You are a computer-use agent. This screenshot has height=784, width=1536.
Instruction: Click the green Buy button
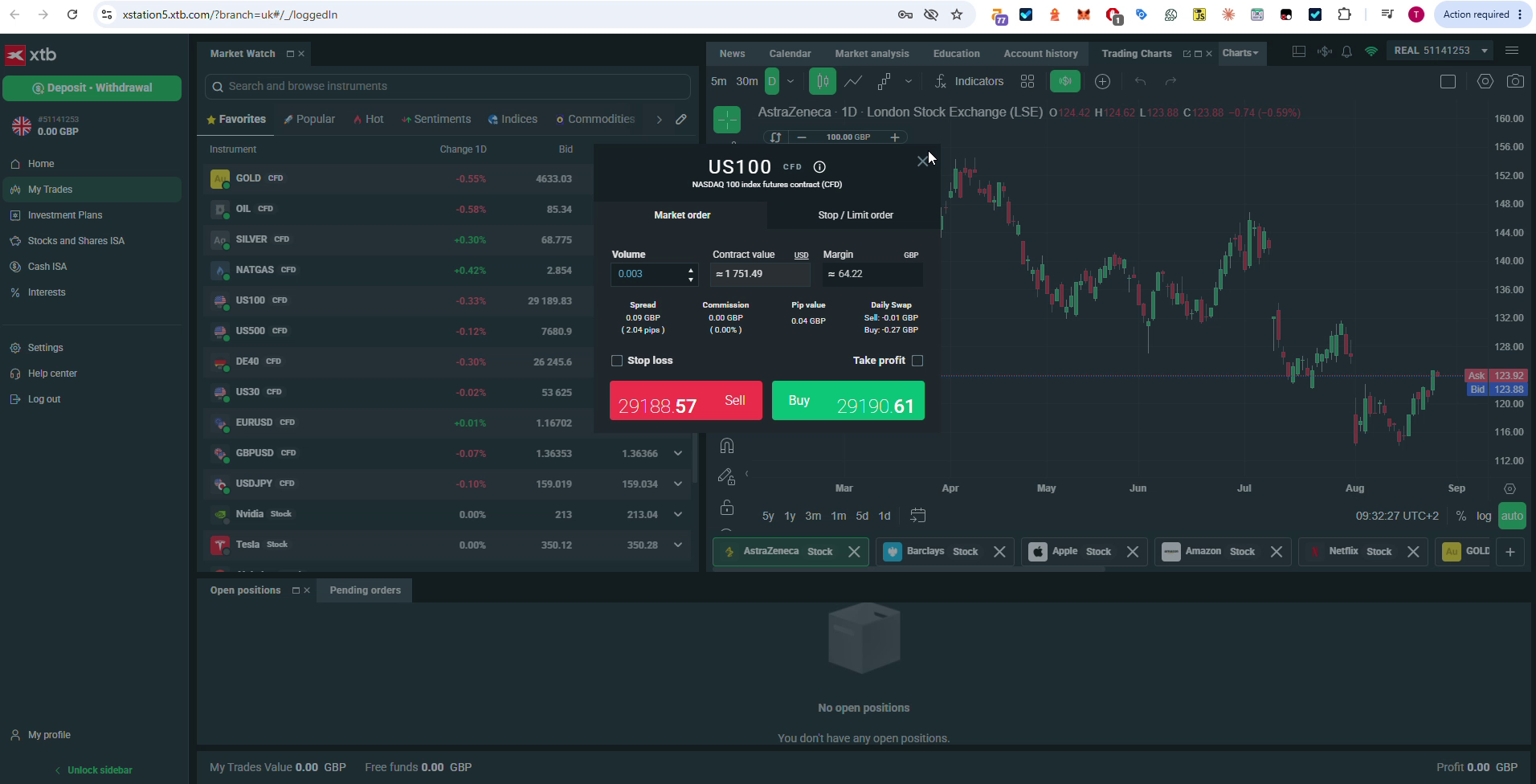coord(848,401)
